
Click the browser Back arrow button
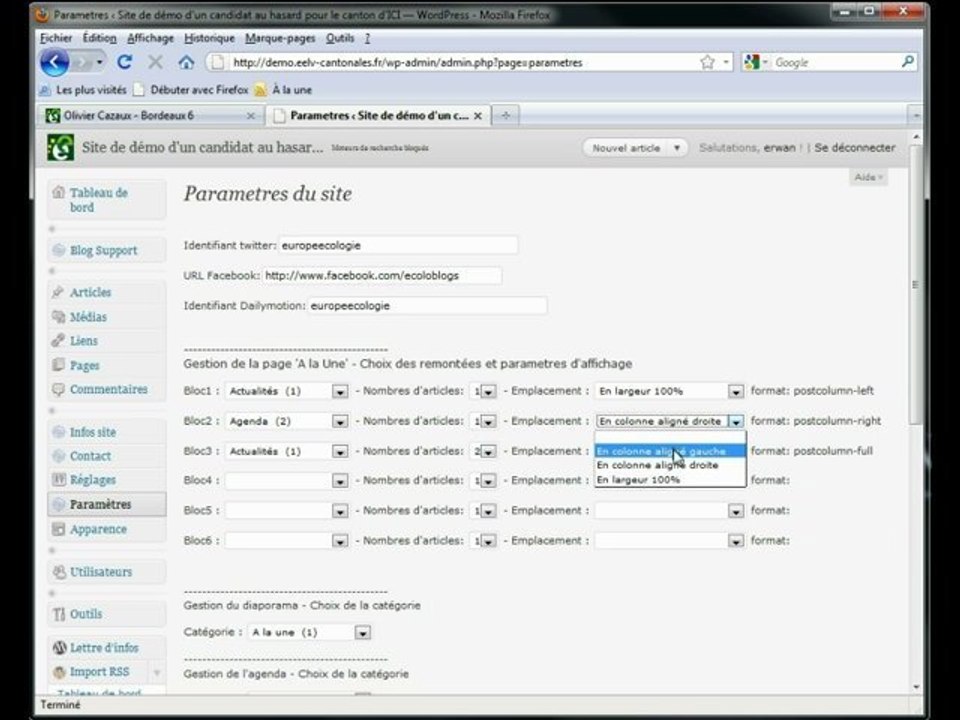(x=54, y=62)
